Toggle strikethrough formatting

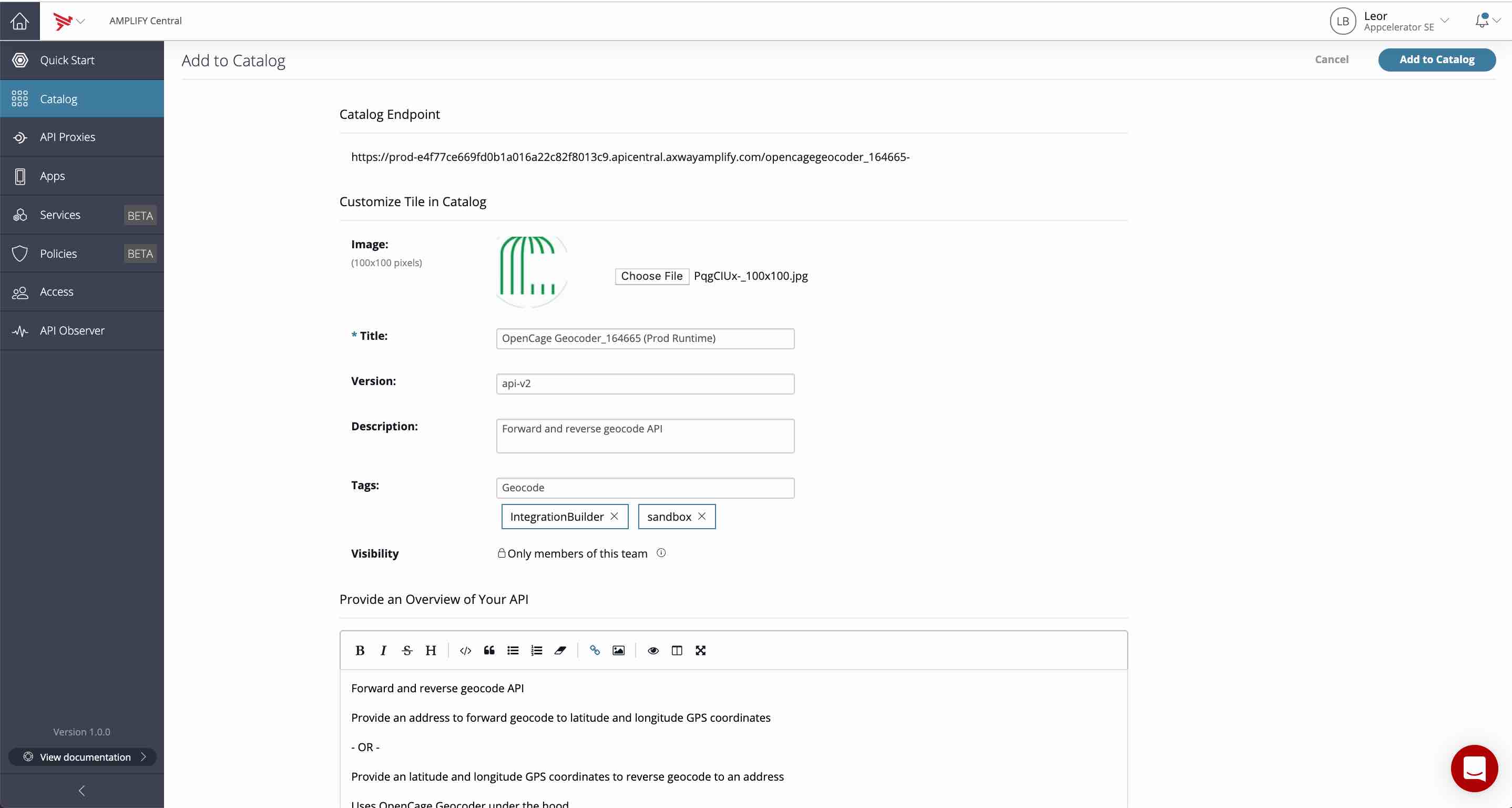(407, 650)
